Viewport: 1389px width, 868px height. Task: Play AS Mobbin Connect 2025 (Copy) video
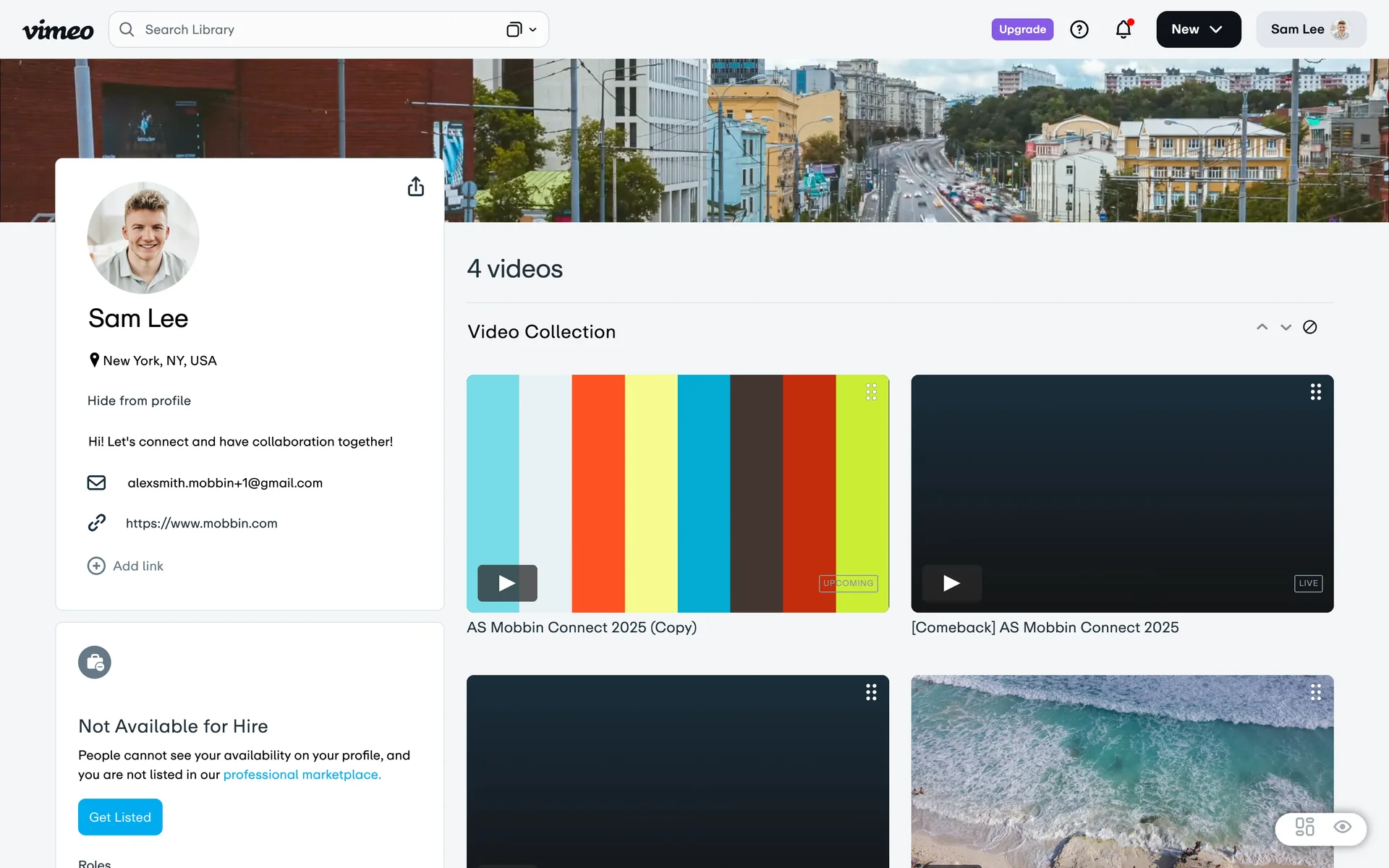[x=507, y=583]
